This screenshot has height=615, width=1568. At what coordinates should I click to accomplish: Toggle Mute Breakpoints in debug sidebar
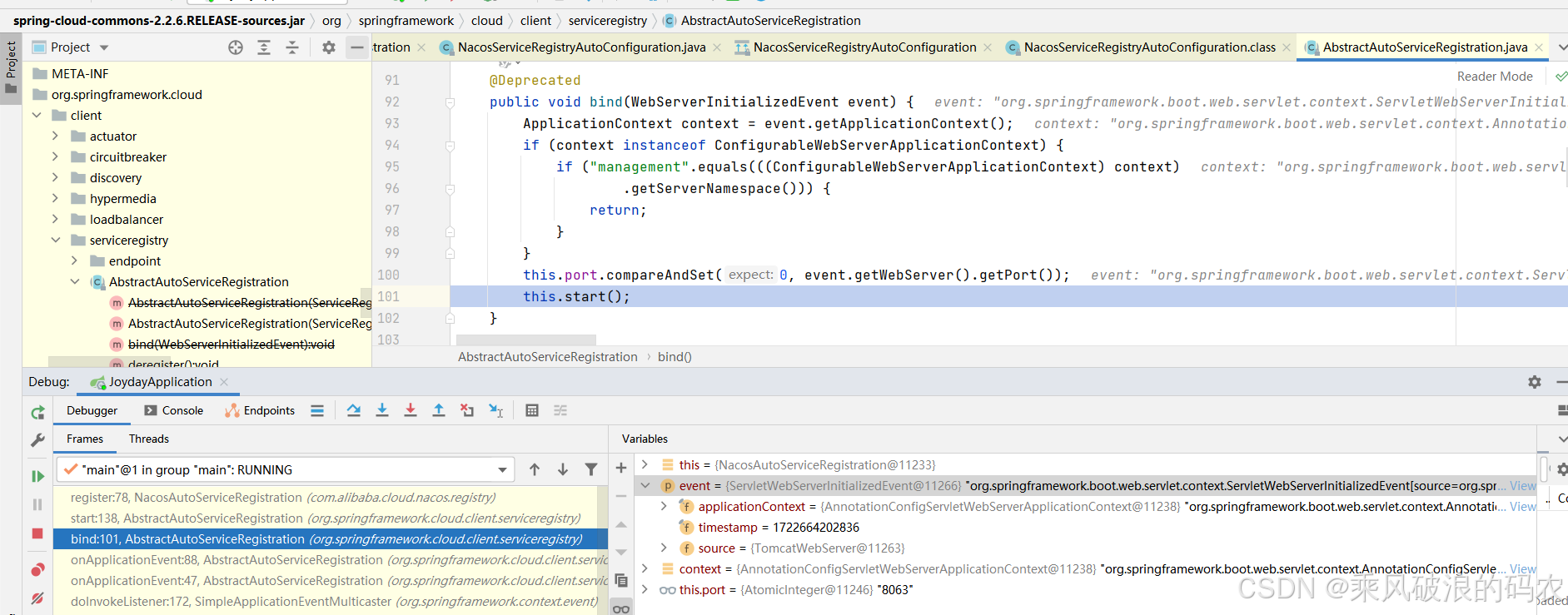(37, 598)
